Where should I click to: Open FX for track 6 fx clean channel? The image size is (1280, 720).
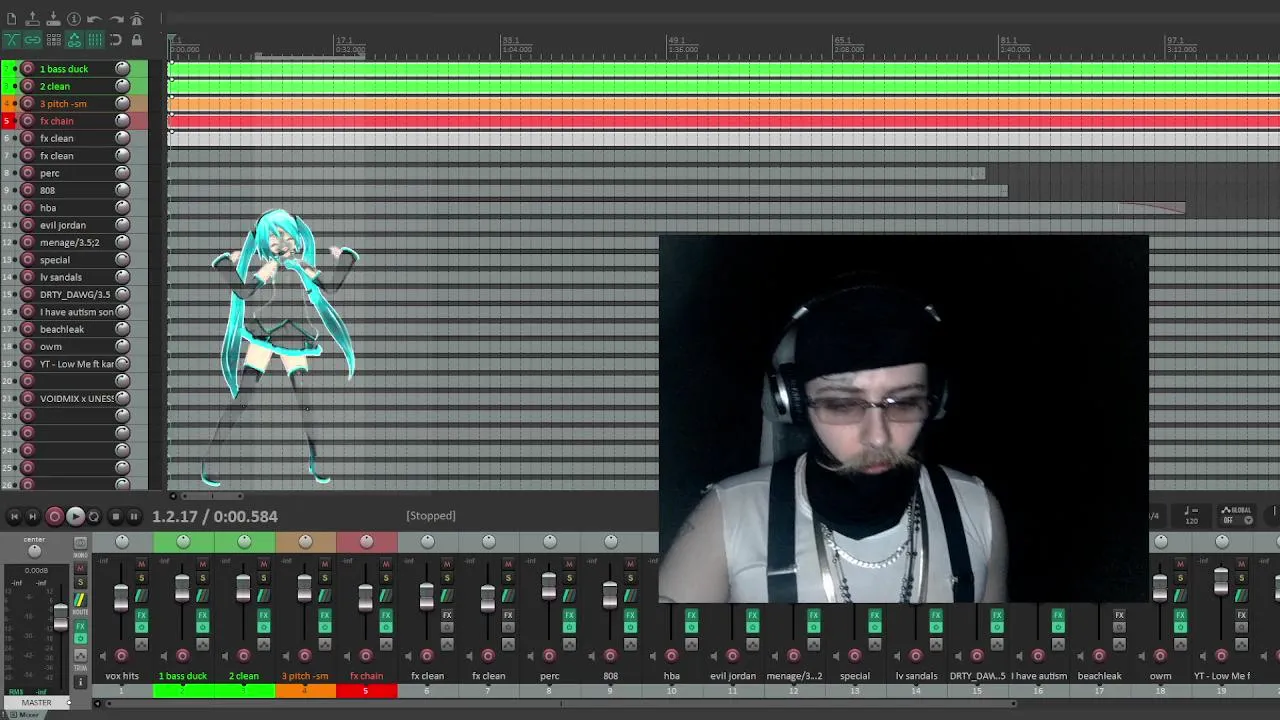[x=447, y=615]
